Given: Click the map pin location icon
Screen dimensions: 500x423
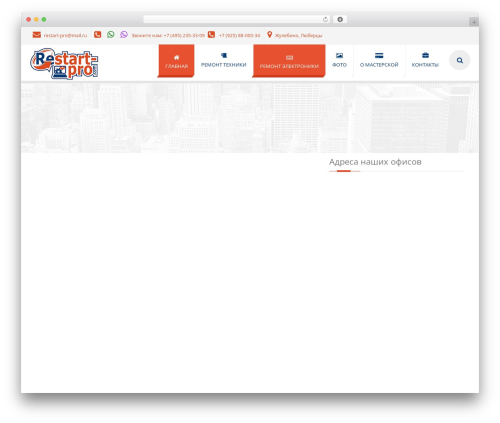Looking at the screenshot, I should [269, 34].
